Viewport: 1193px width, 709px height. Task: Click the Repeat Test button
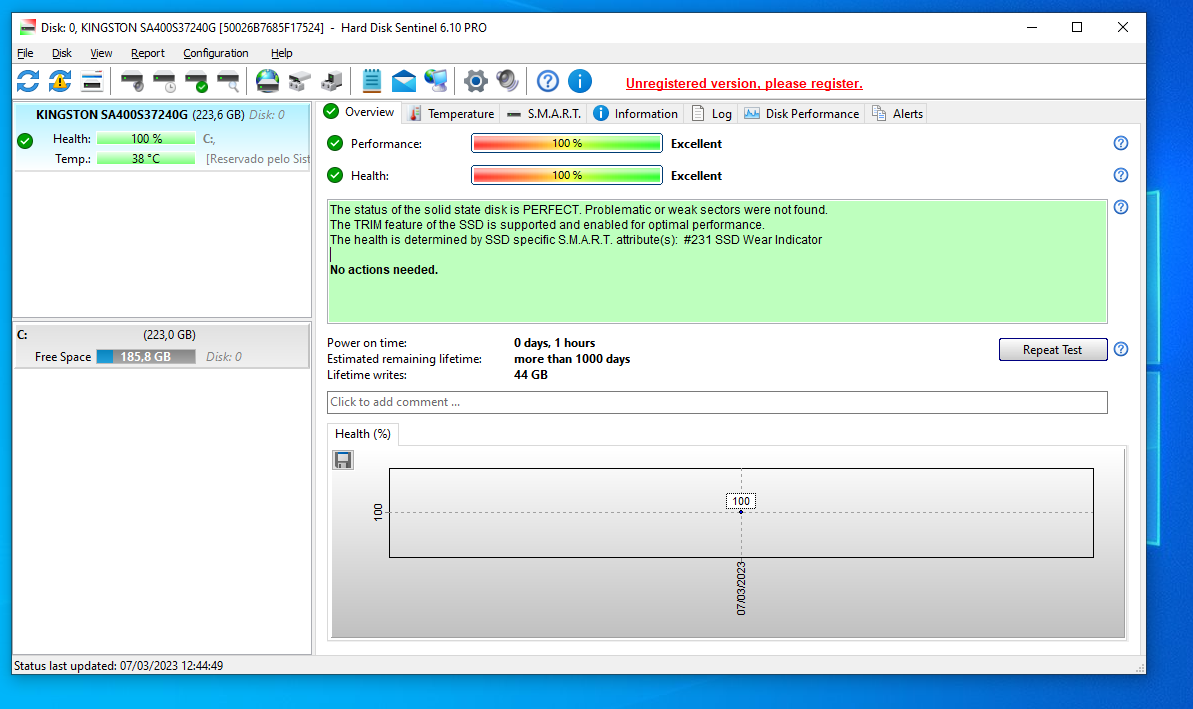(1052, 349)
